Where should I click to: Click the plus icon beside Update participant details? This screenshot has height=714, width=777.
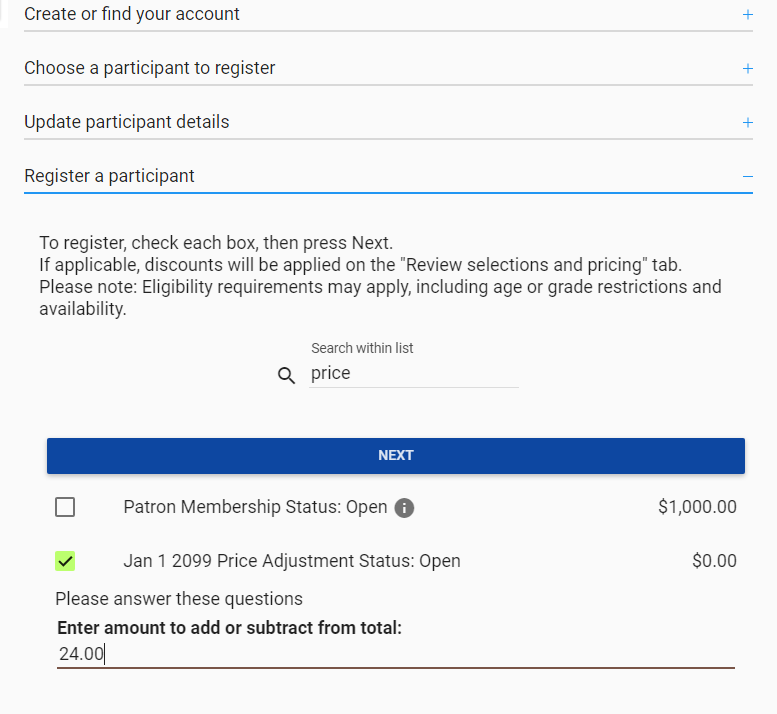click(748, 122)
